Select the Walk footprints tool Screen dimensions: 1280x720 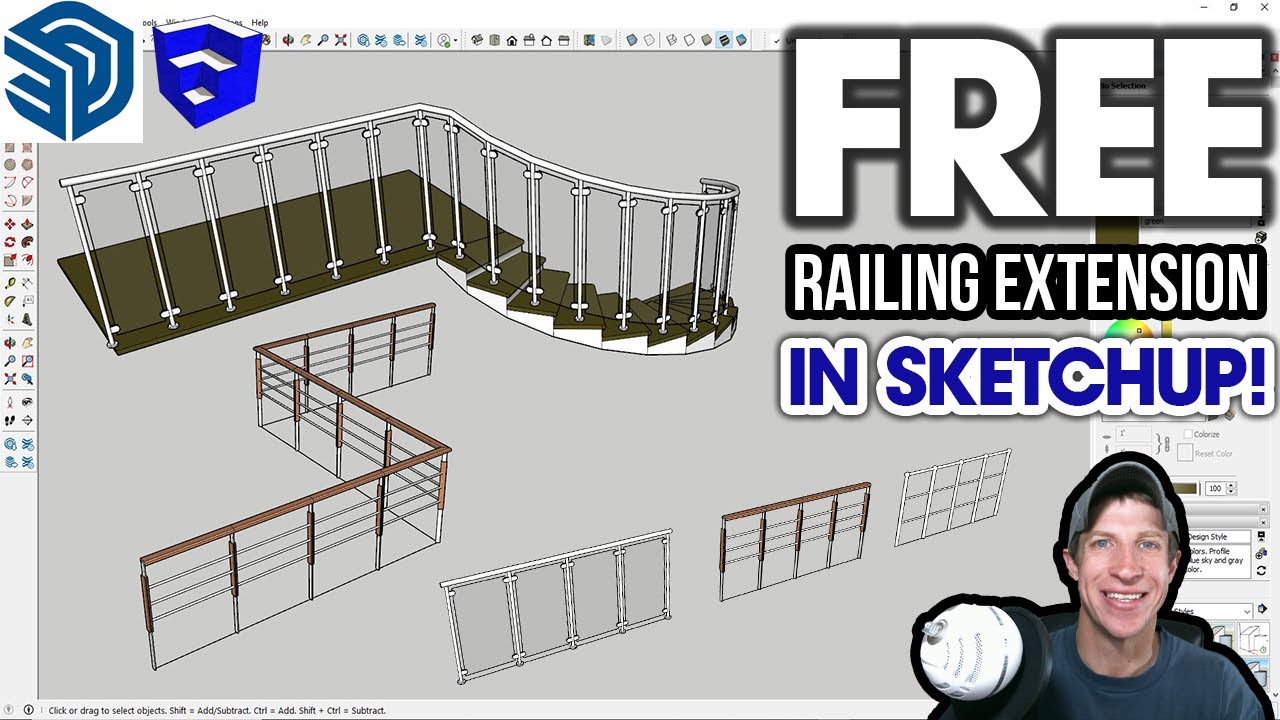point(10,420)
